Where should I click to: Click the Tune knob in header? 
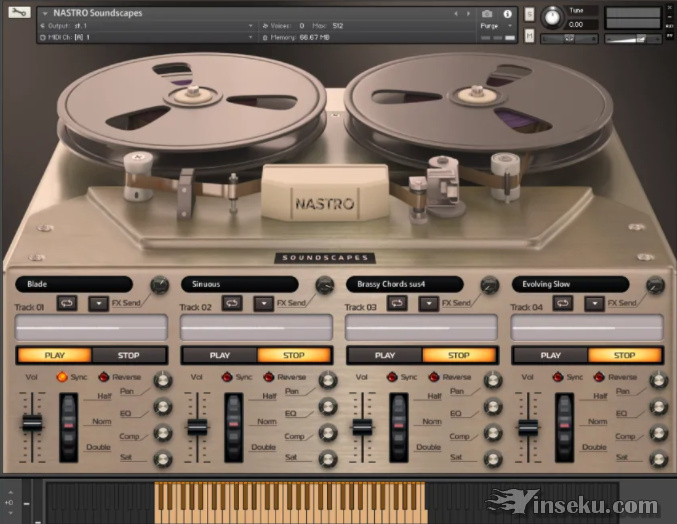[552, 17]
